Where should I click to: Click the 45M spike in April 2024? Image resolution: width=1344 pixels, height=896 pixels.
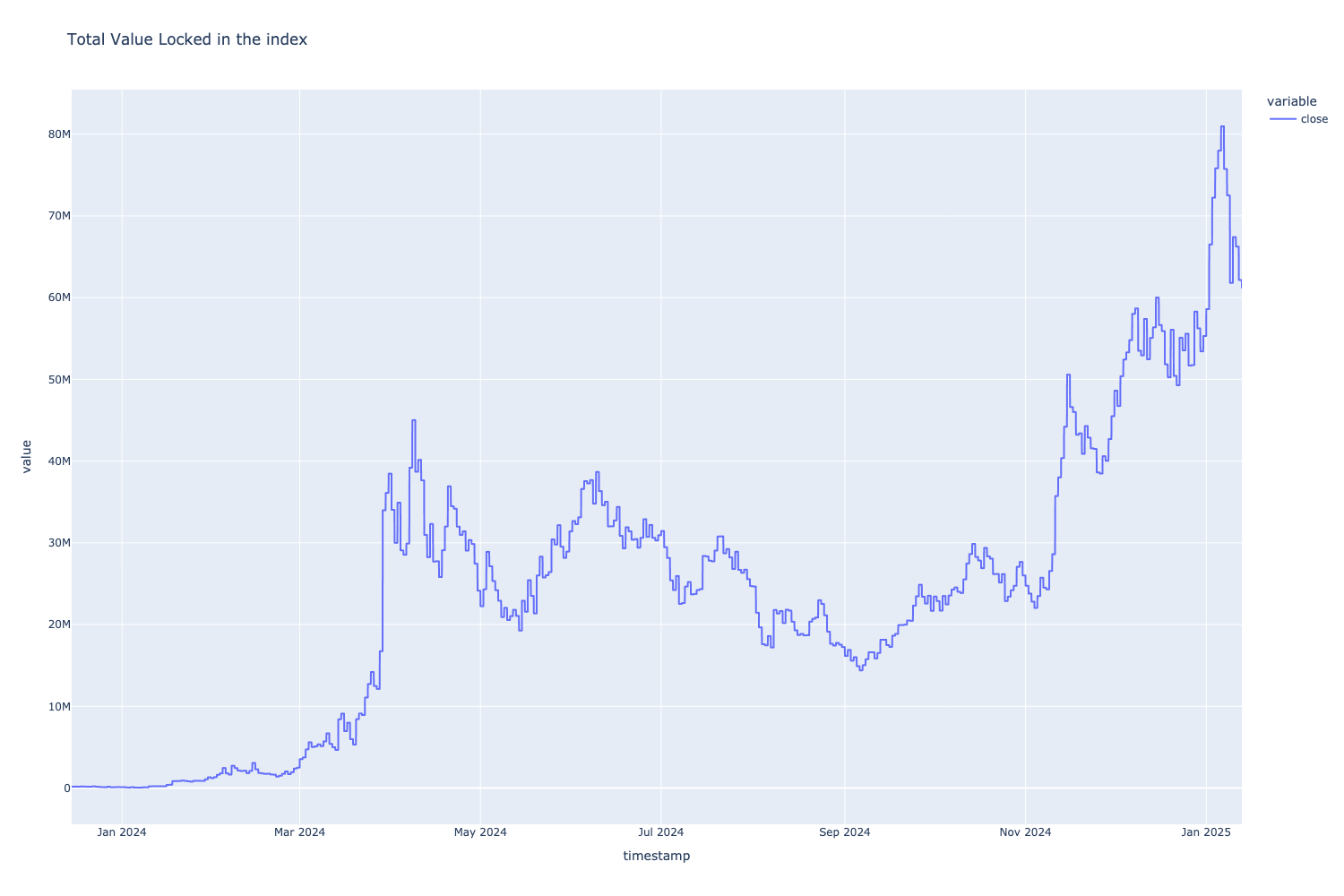[x=413, y=420]
